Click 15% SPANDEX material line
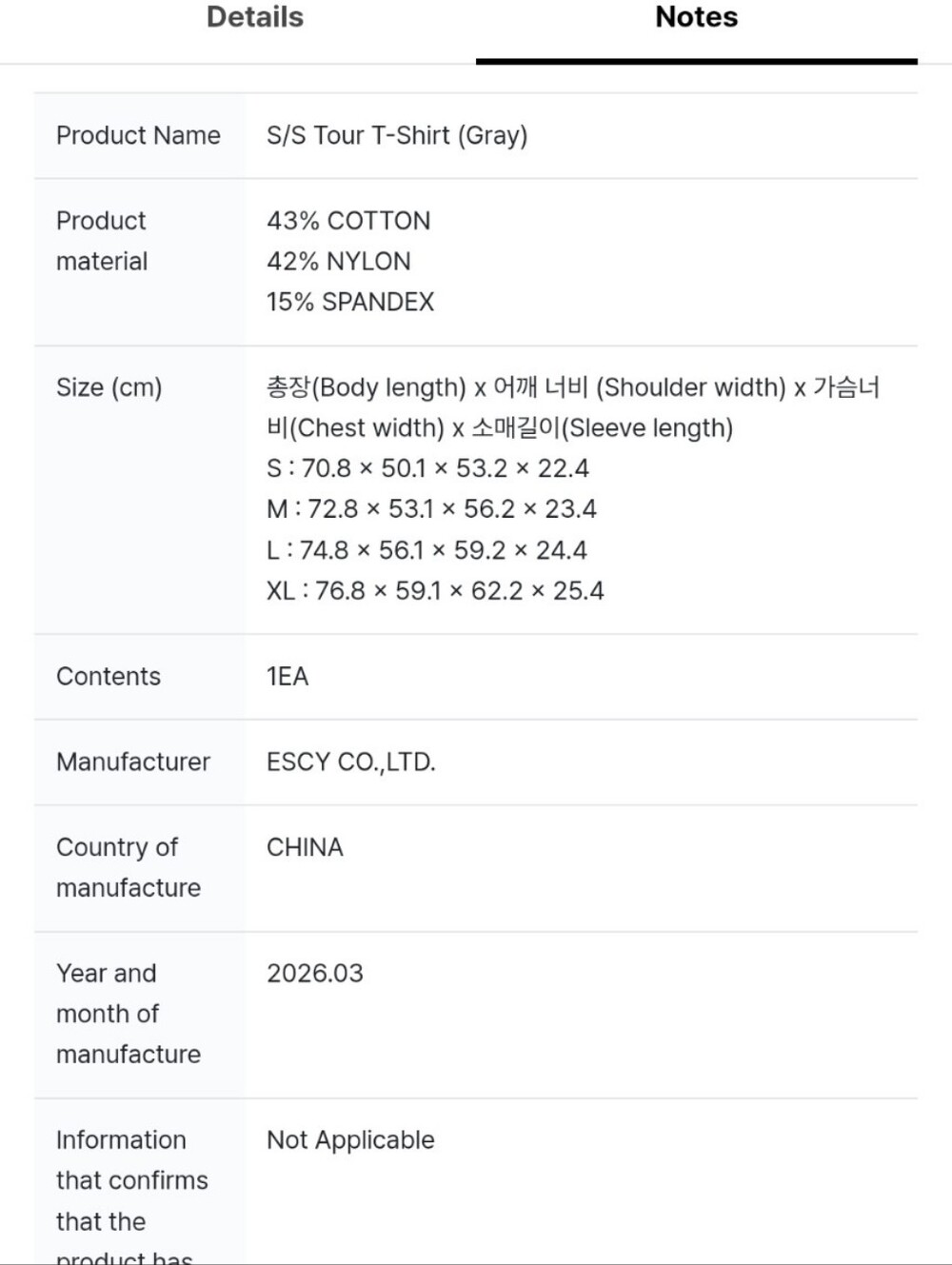This screenshot has width=952, height=1265. [x=350, y=302]
